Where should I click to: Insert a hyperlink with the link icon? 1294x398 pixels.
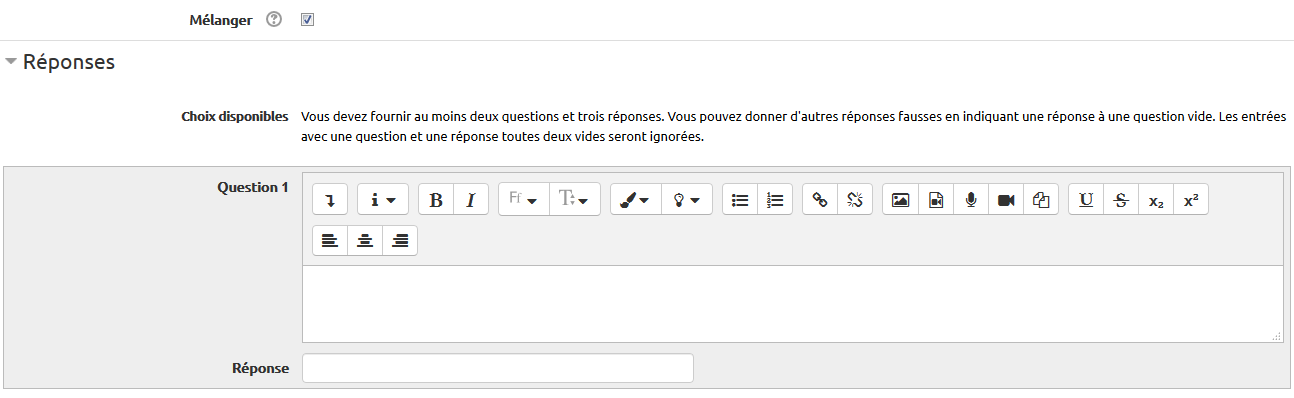(820, 200)
